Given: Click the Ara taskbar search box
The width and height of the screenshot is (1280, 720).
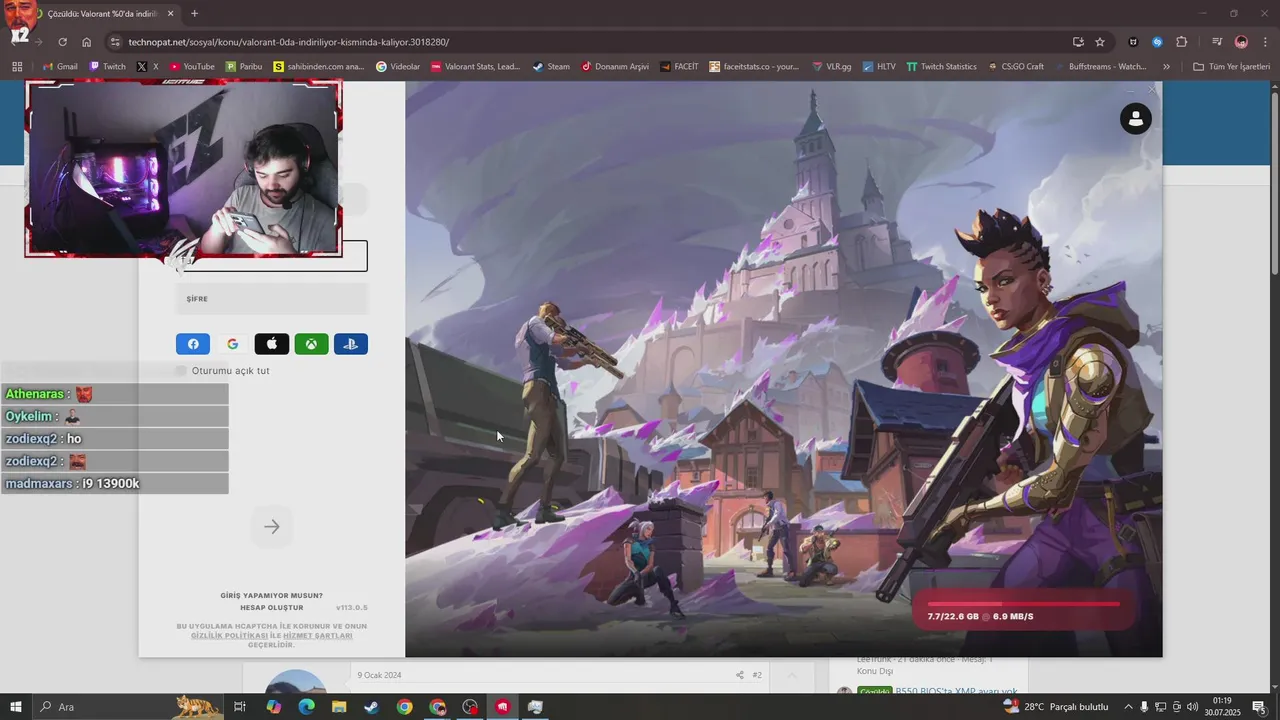Looking at the screenshot, I should (x=130, y=707).
